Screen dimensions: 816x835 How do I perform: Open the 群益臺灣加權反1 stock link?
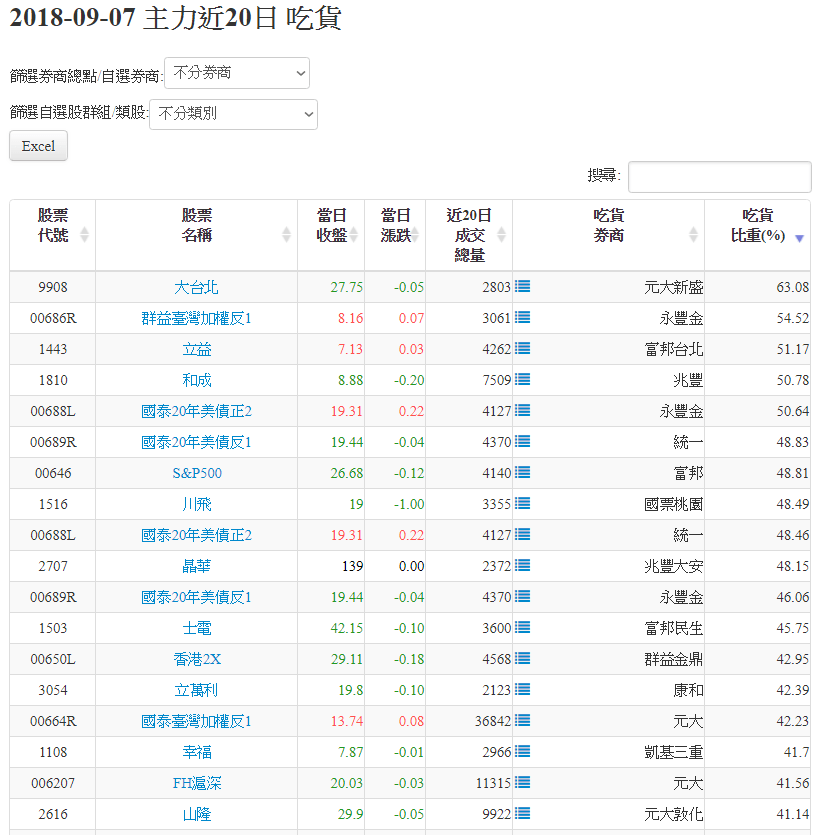(196, 318)
